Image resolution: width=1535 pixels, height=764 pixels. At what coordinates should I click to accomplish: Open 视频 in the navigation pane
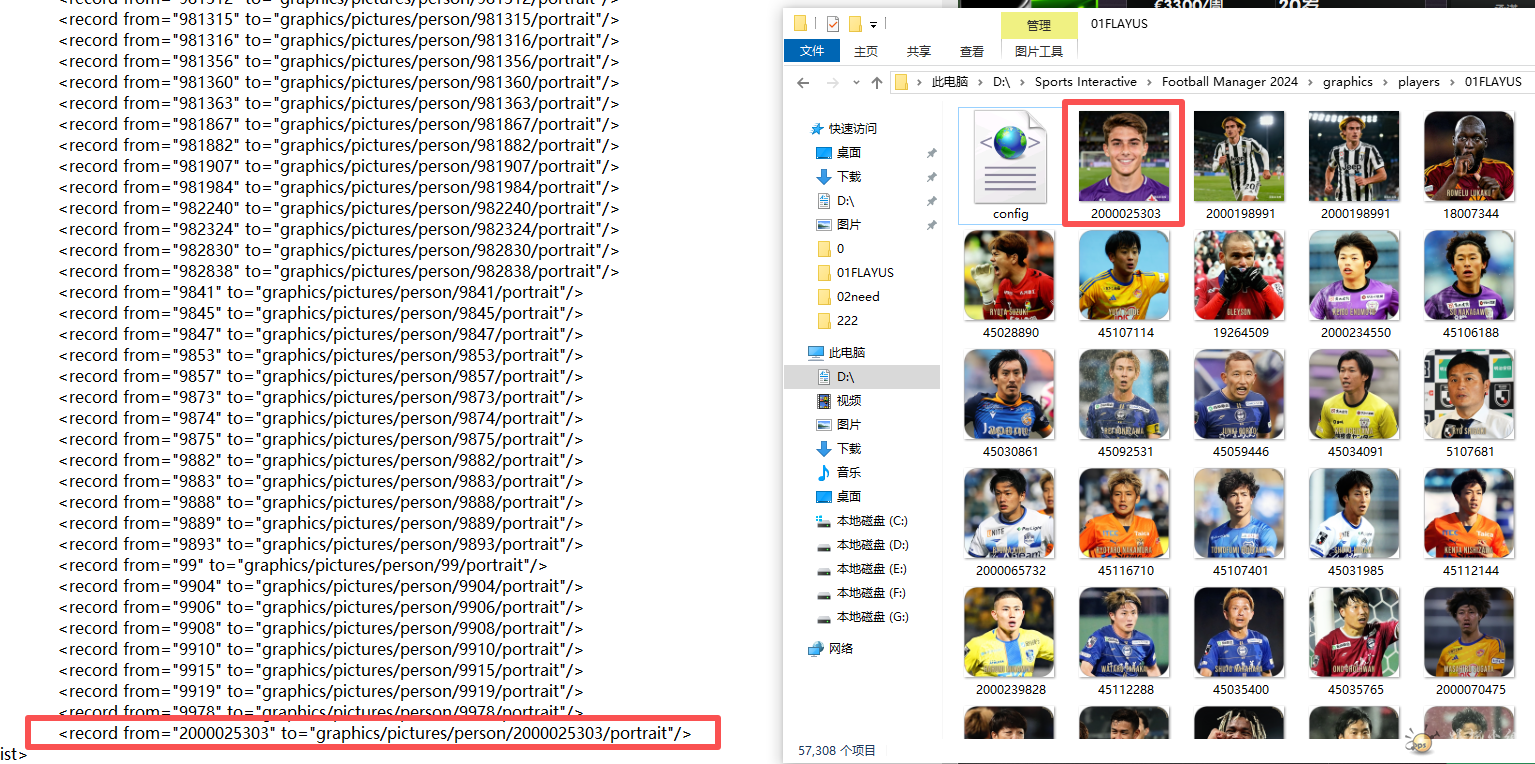(x=848, y=401)
